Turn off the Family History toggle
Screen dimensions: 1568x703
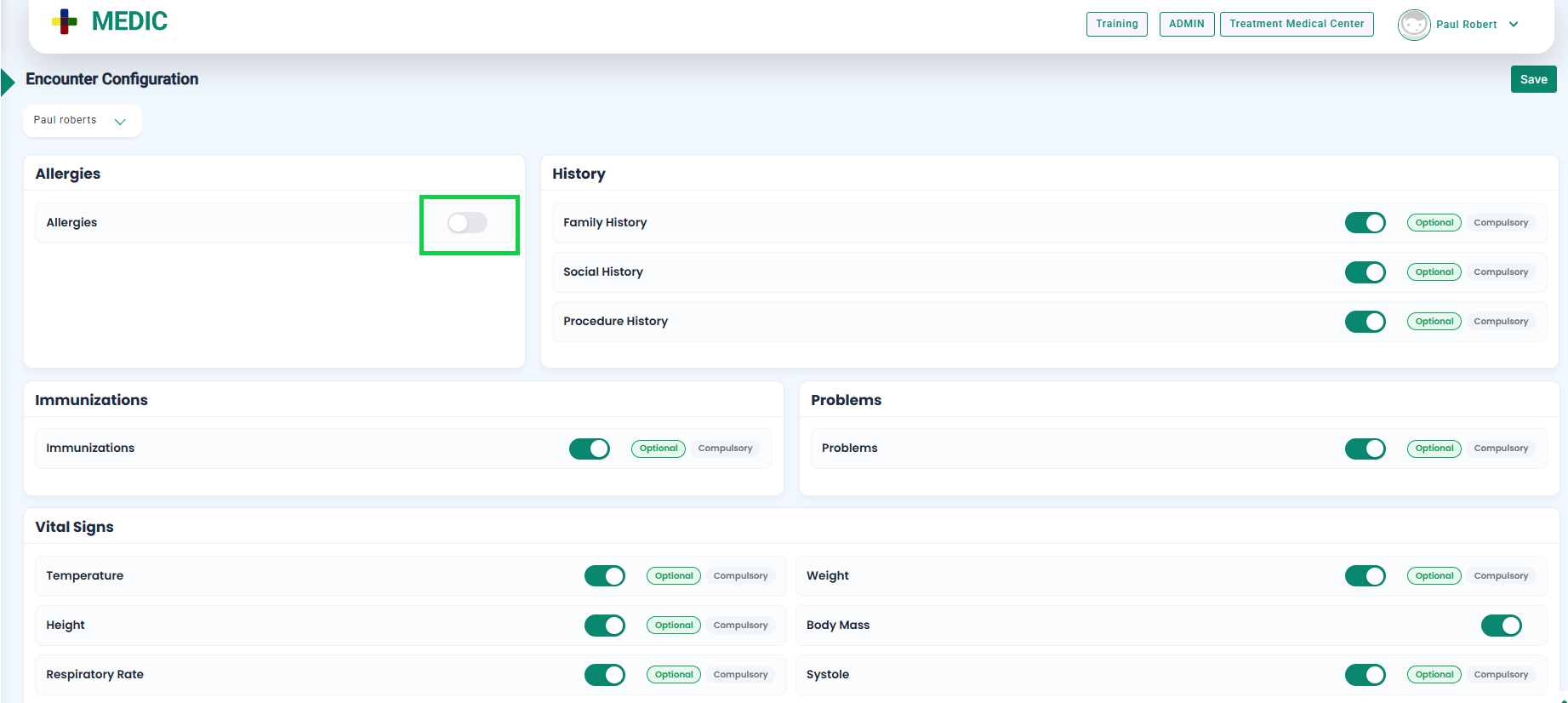pyautogui.click(x=1365, y=223)
